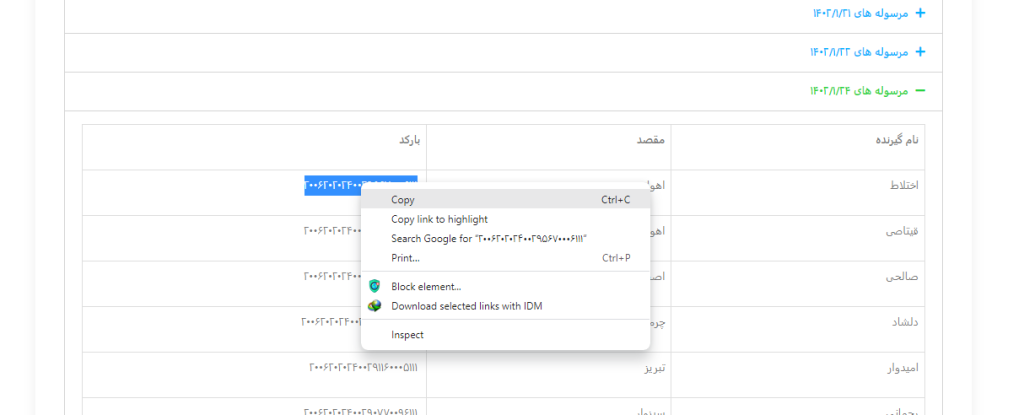Click the بارکد column header
Image resolution: width=1024 pixels, height=415 pixels.
click(409, 140)
